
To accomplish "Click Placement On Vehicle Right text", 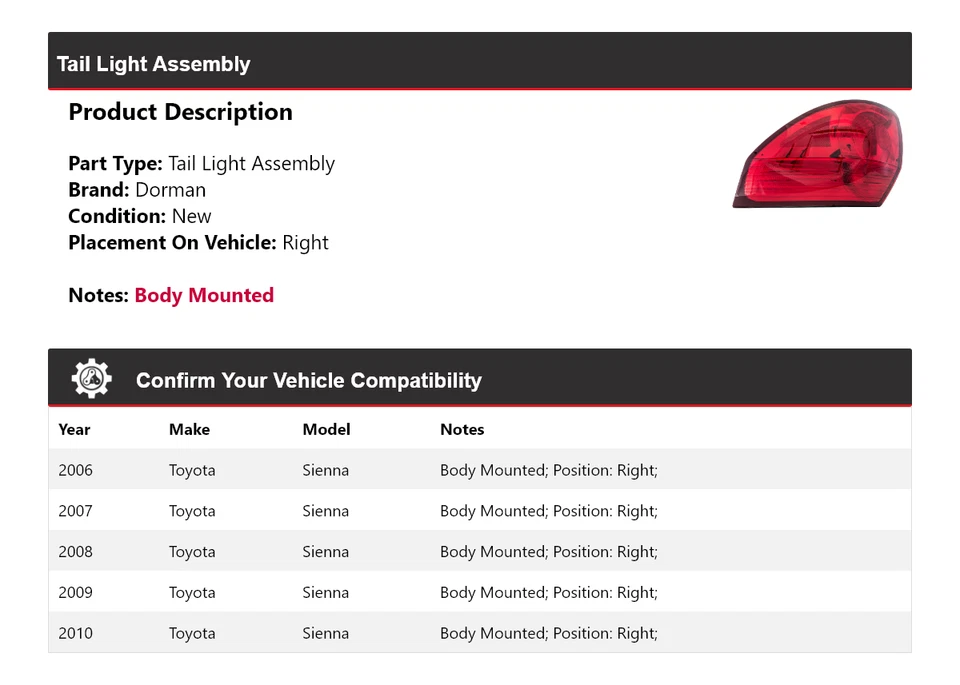I will tap(198, 242).
